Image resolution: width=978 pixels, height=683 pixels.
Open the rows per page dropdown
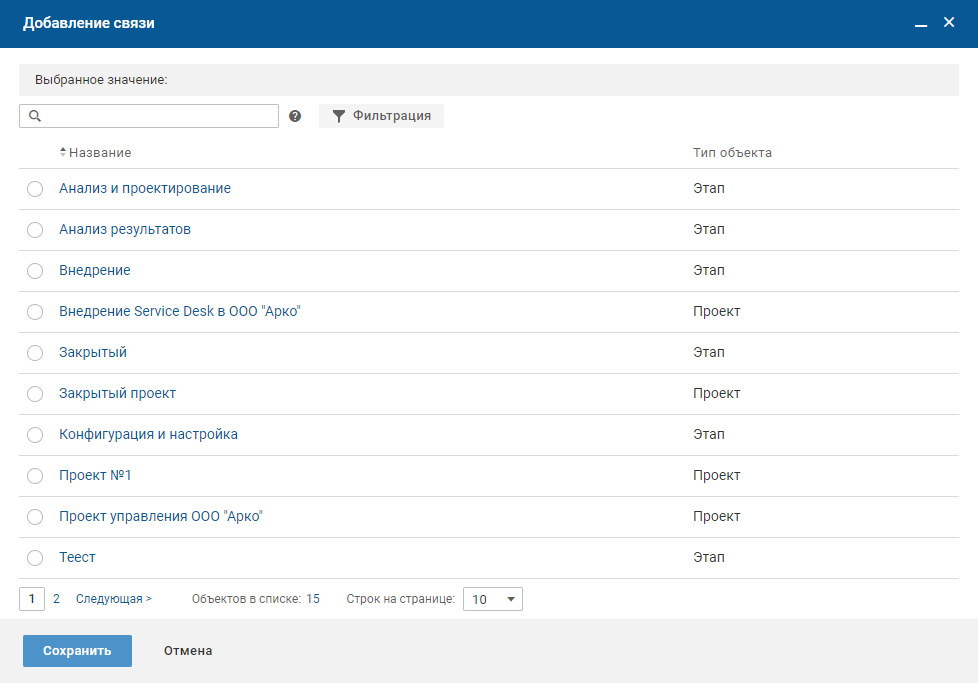click(492, 599)
